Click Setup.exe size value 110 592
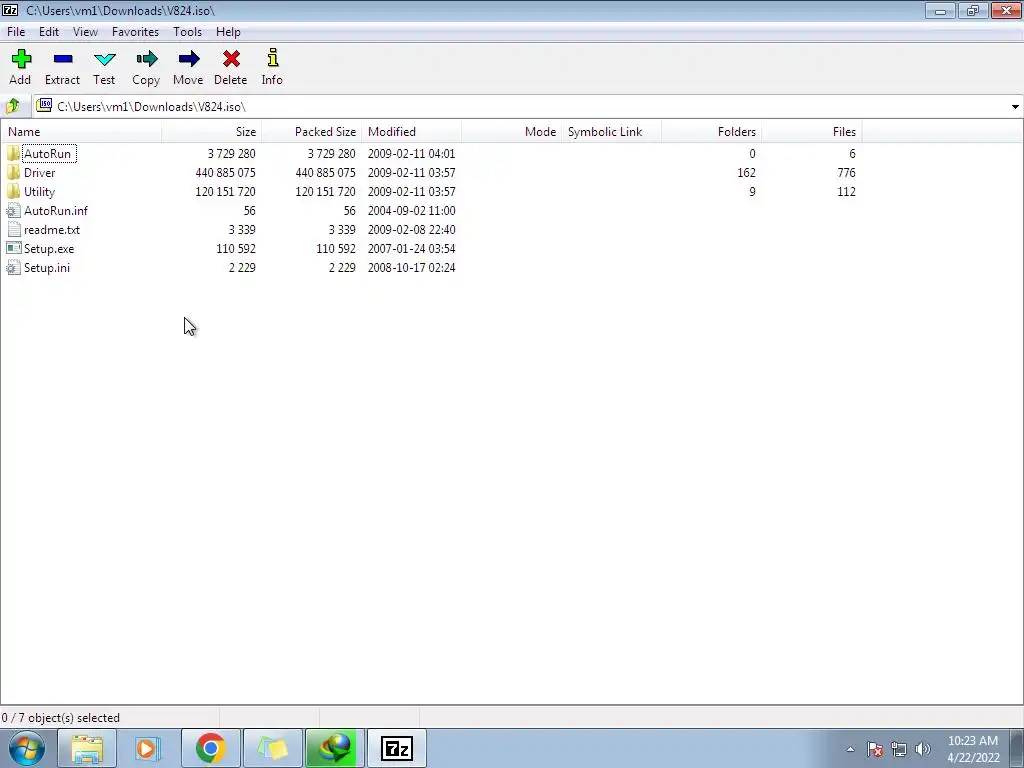 [236, 248]
